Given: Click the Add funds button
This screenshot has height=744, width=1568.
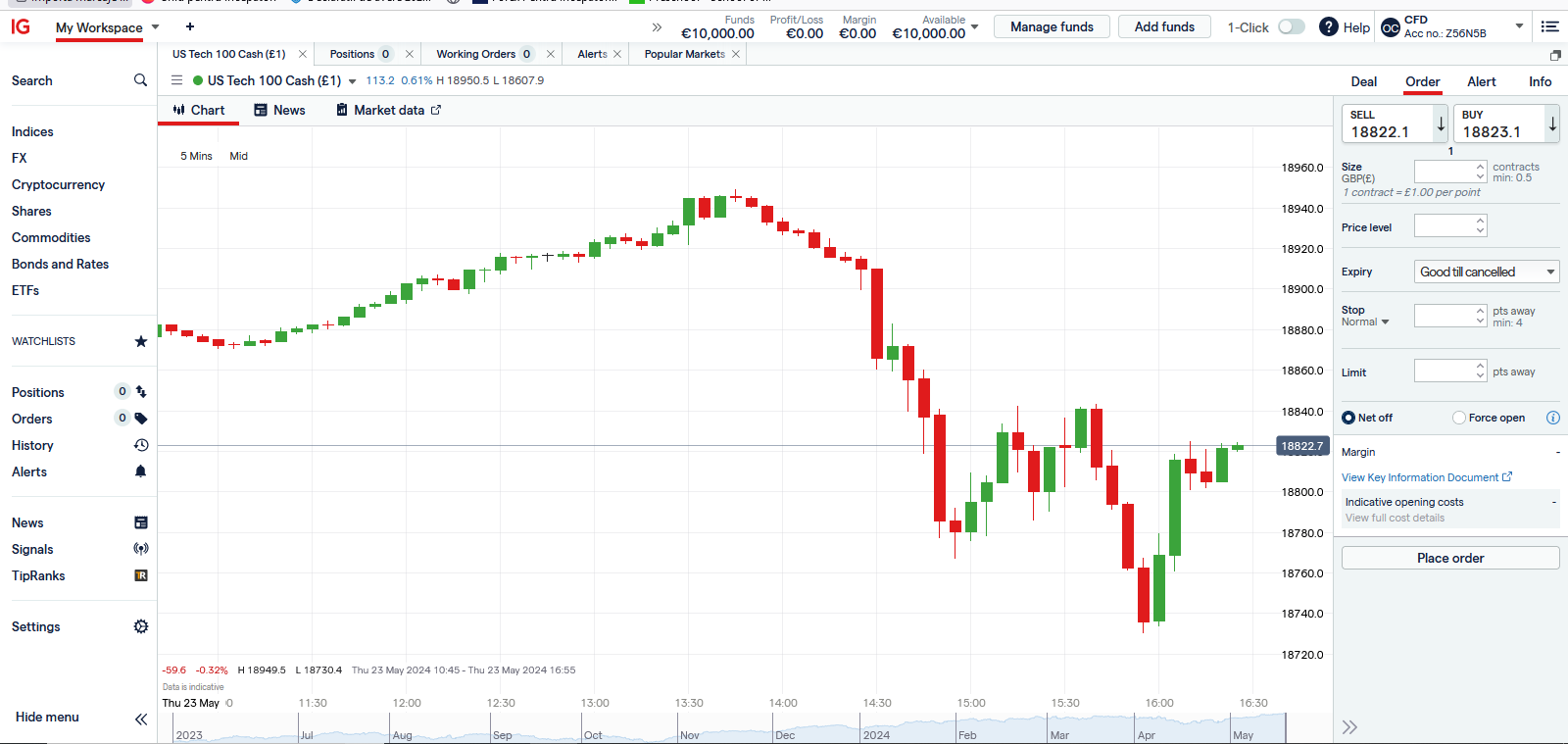Looking at the screenshot, I should click(1164, 26).
